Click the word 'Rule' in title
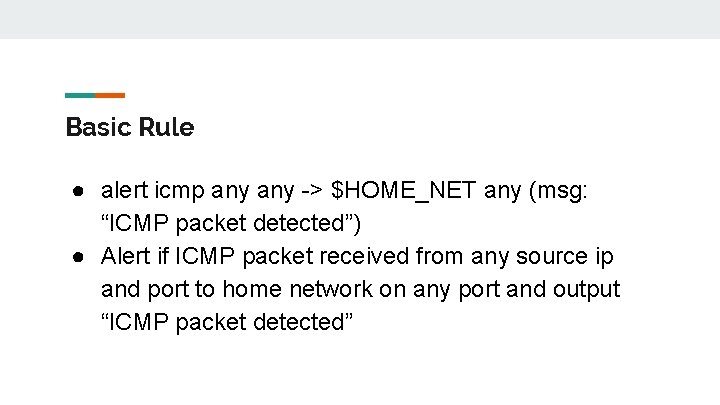This screenshot has width=720, height=405. pos(167,128)
